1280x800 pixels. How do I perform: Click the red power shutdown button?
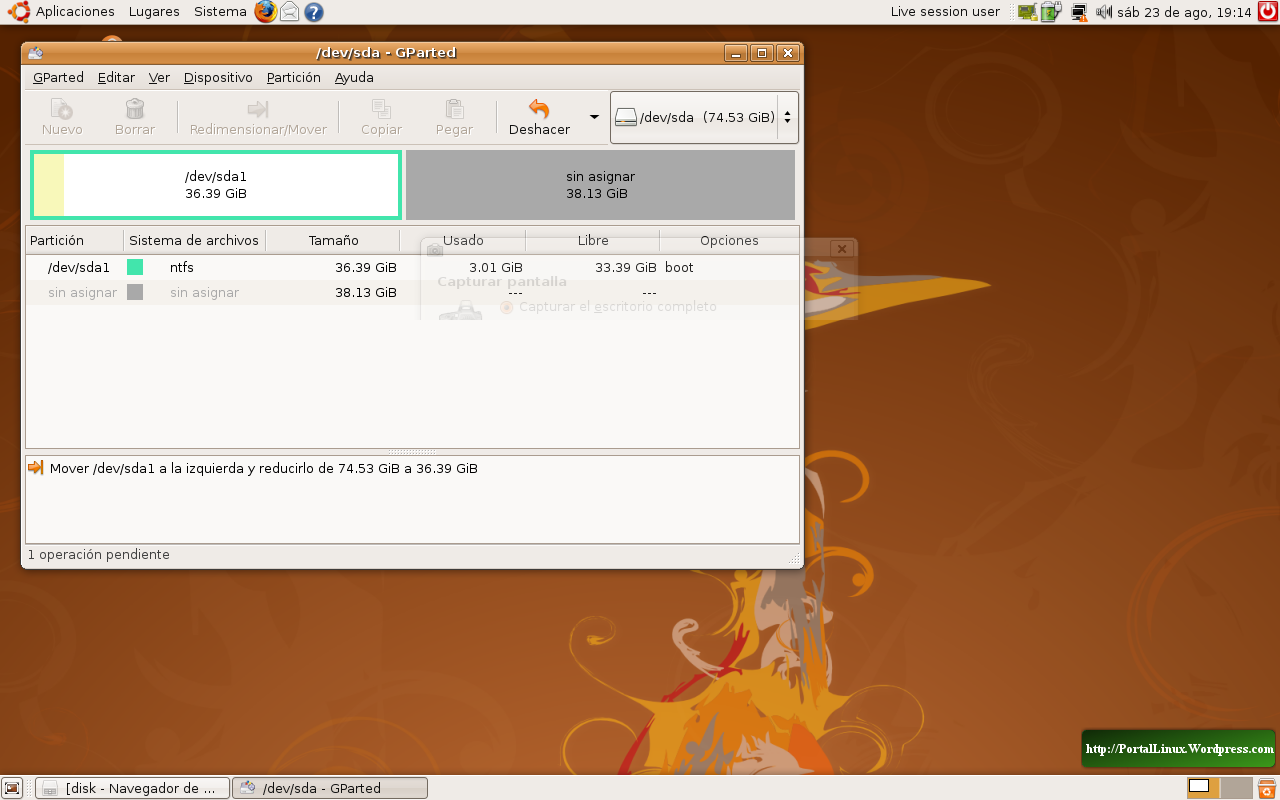coord(1268,12)
